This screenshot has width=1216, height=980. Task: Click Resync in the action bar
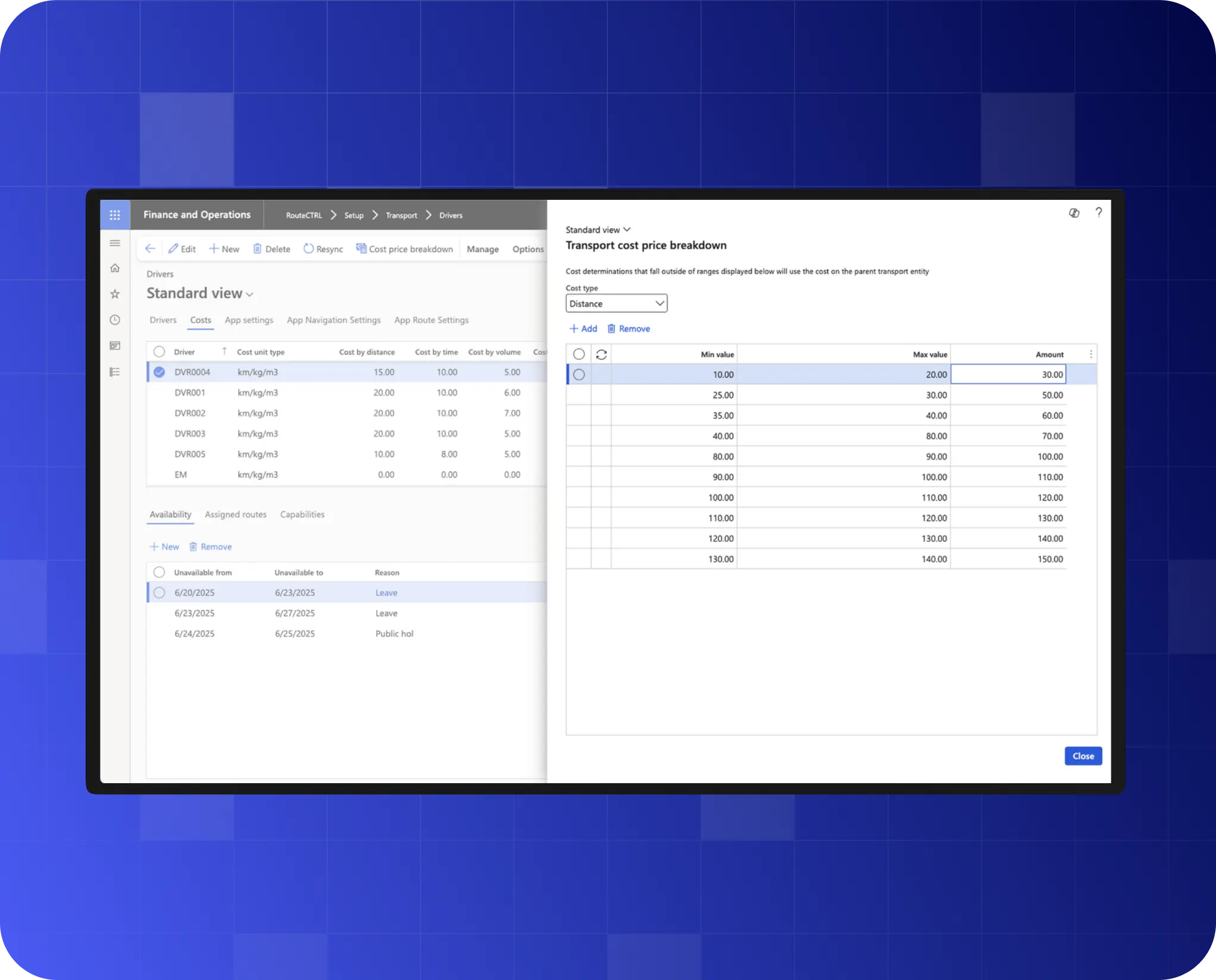pos(323,249)
